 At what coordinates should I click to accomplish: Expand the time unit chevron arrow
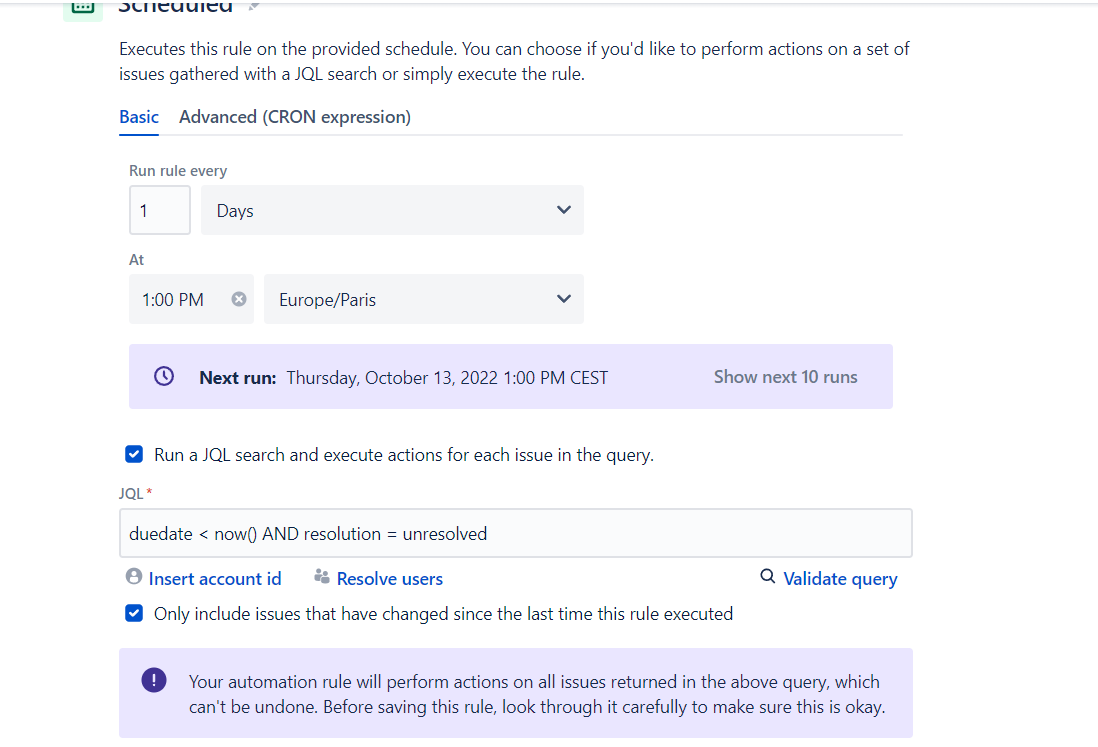point(564,210)
